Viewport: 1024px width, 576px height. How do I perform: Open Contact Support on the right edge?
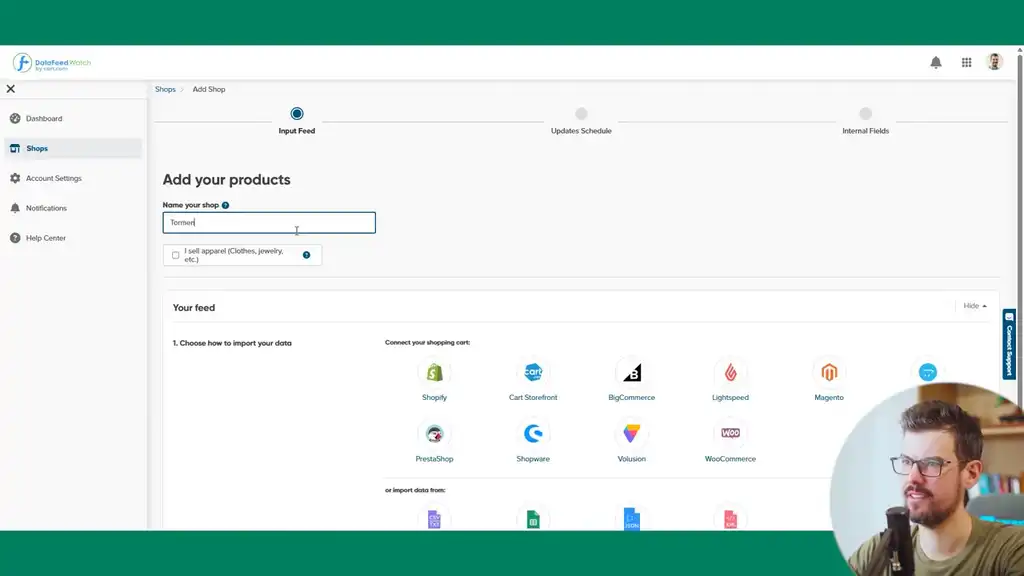(x=1008, y=345)
